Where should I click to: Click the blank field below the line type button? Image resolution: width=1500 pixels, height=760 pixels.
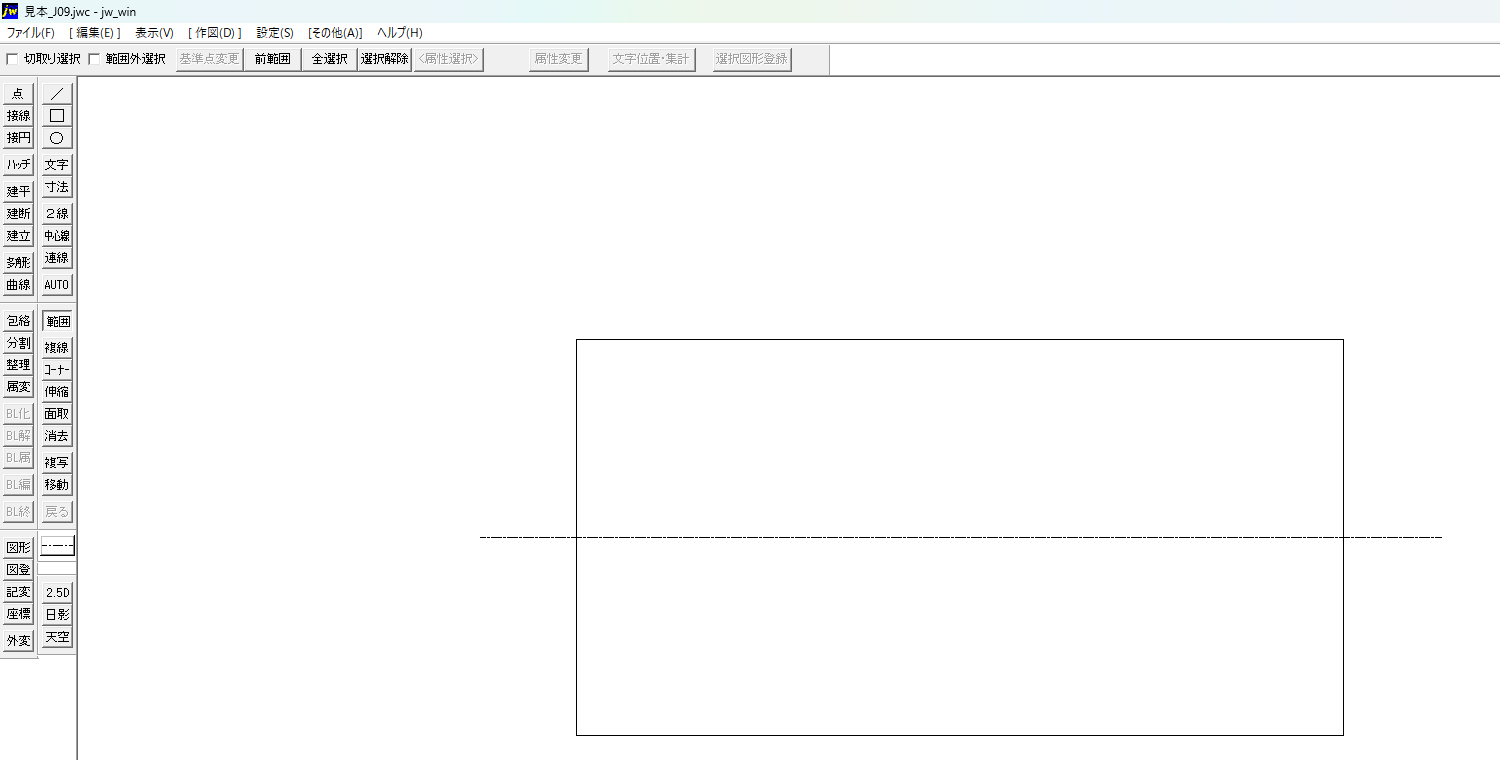pyautogui.click(x=57, y=568)
